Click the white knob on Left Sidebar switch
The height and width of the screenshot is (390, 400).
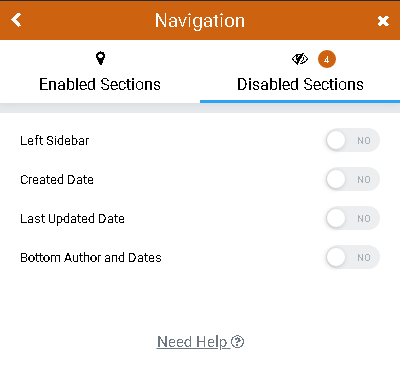(x=336, y=140)
